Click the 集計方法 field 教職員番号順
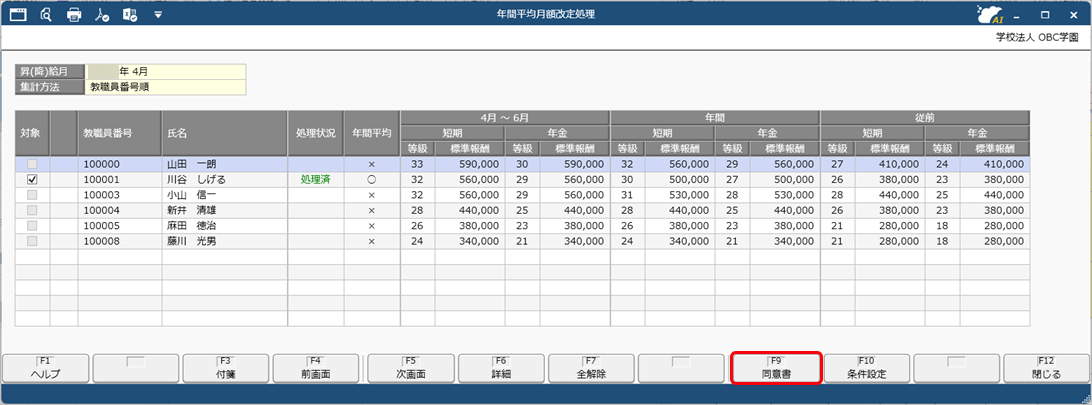The image size is (1092, 405). [166, 87]
